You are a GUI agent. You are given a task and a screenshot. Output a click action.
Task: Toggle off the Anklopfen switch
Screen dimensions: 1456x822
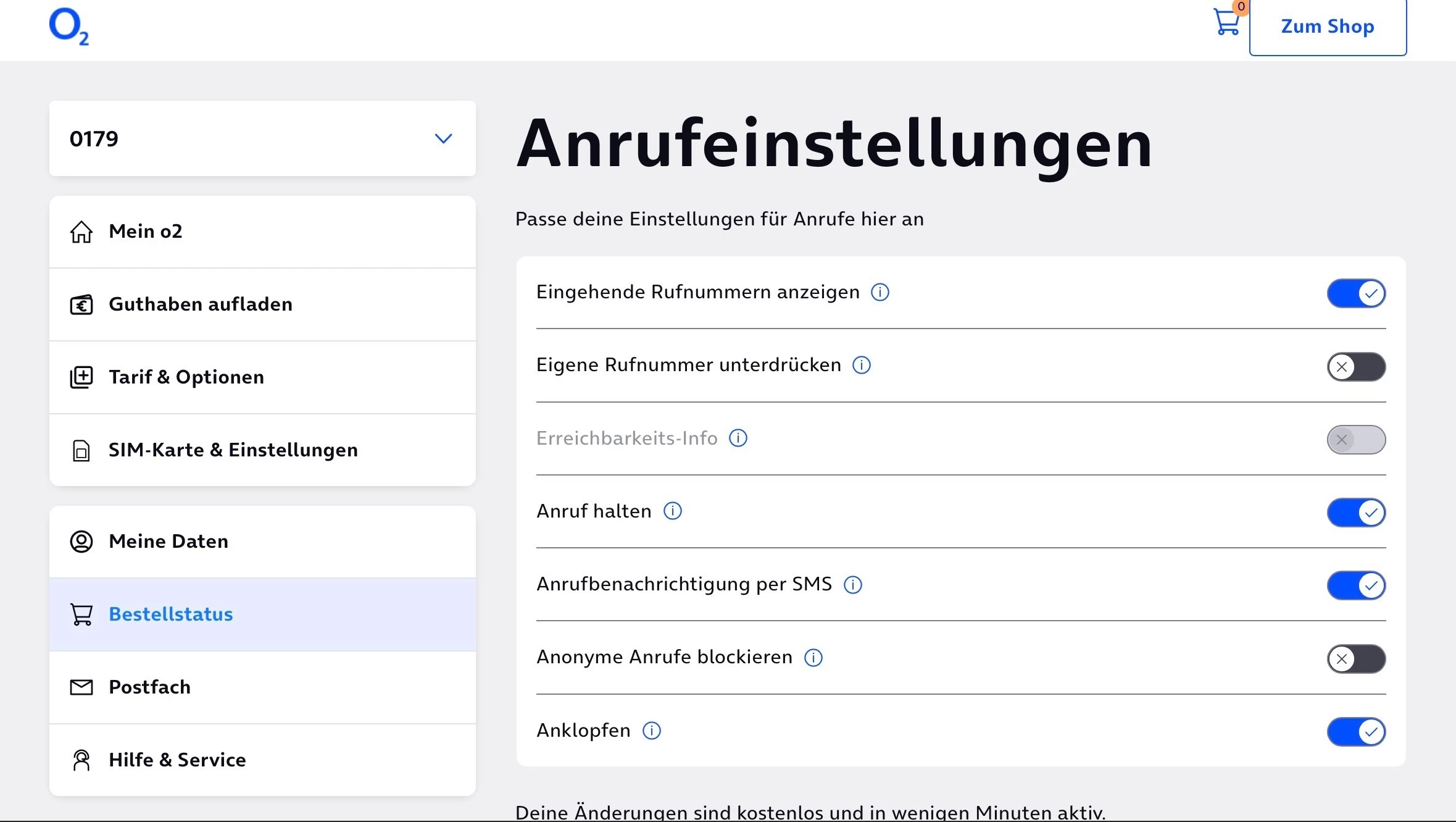coord(1355,732)
